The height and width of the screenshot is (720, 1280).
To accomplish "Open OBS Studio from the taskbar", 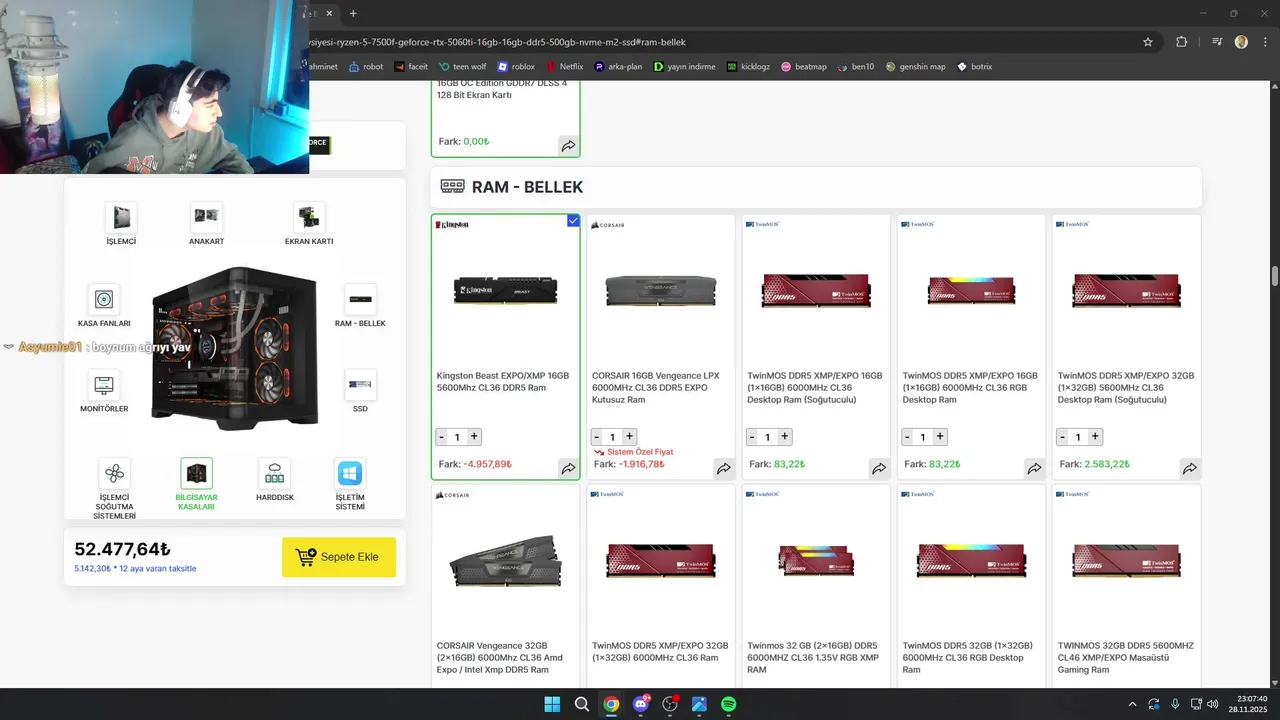I will click(670, 704).
